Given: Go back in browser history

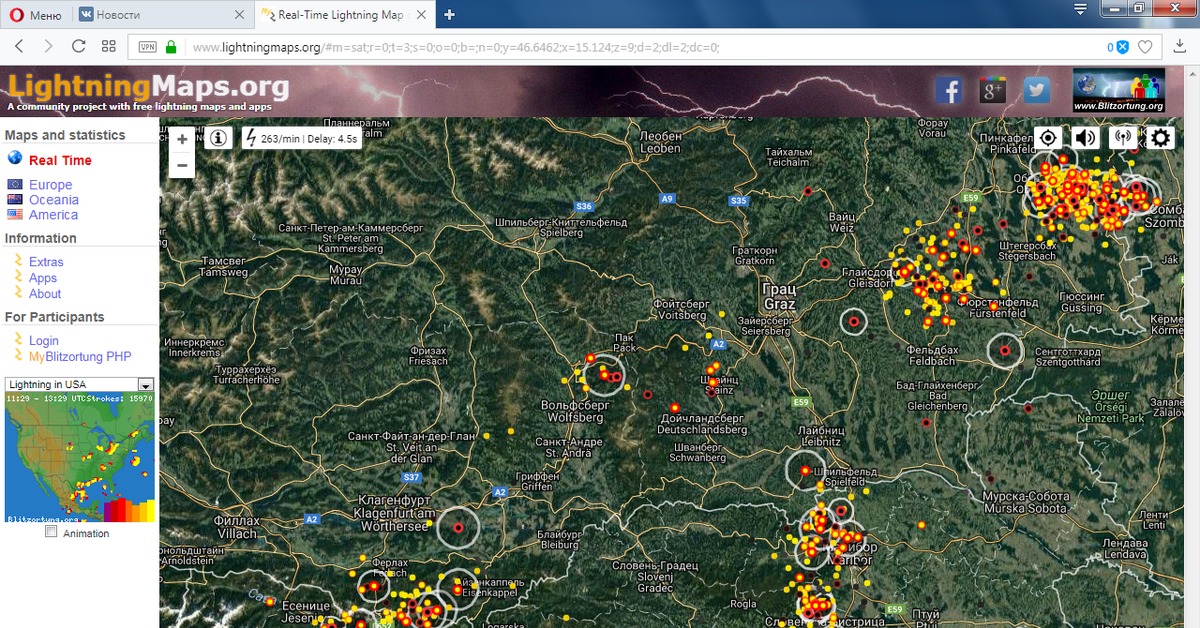Looking at the screenshot, I should coord(19,46).
